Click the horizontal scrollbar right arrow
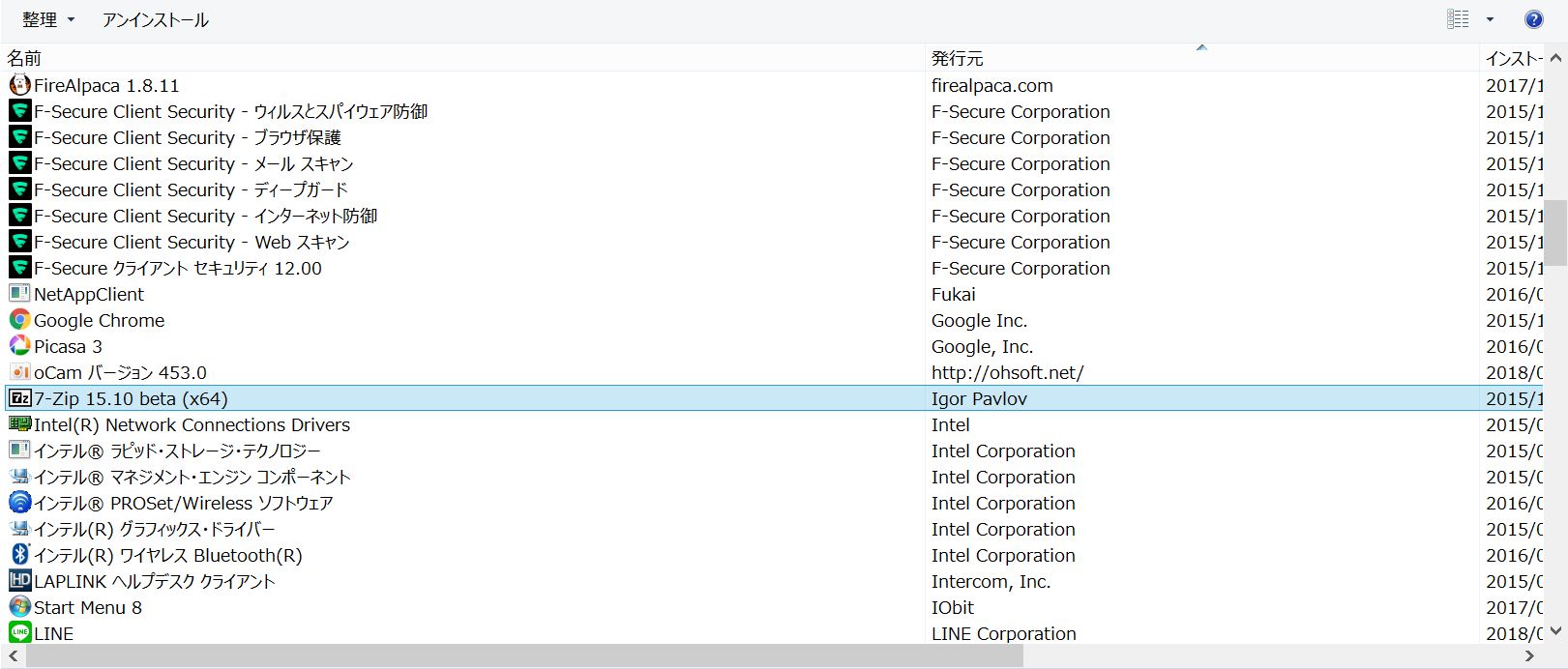The height and width of the screenshot is (669, 1568). [x=1530, y=656]
